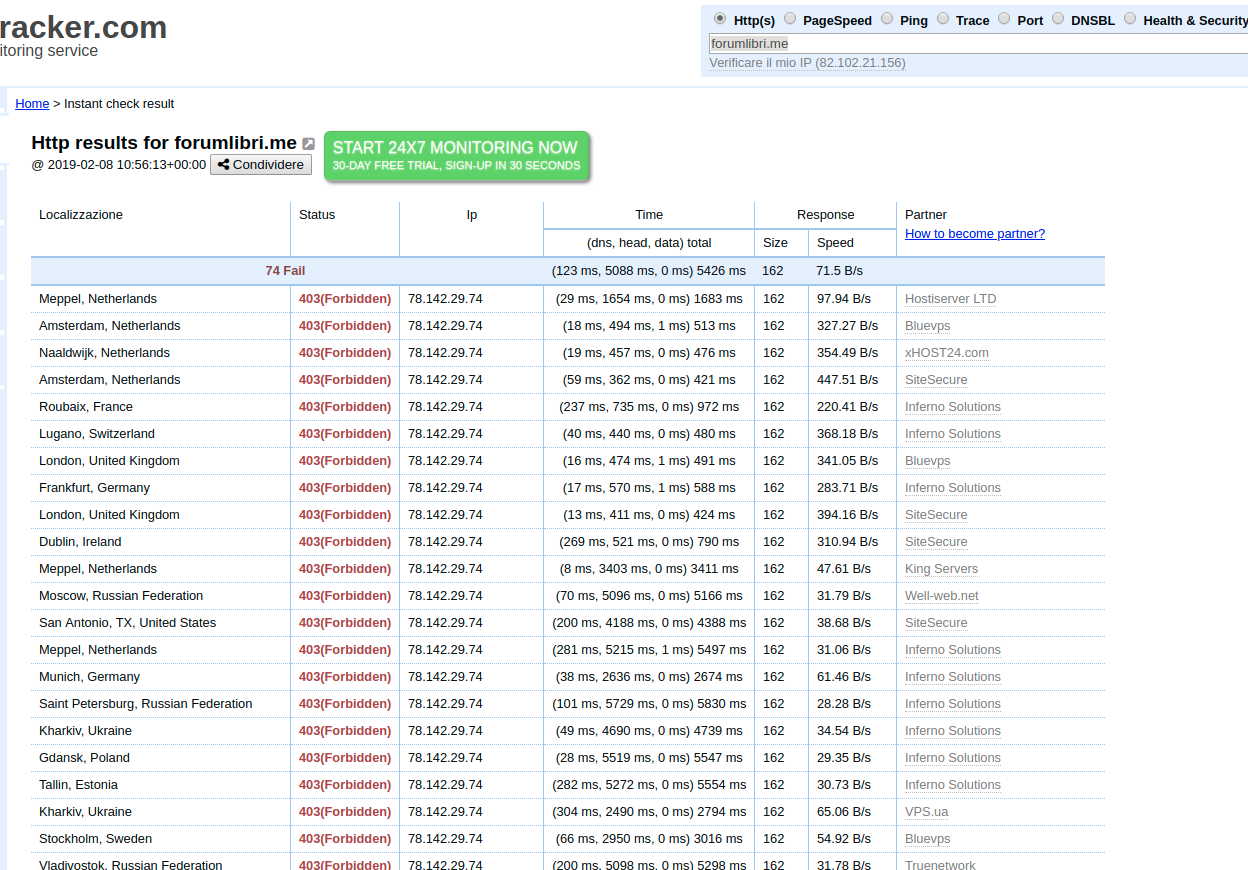This screenshot has height=870, width=1248.
Task: Click the 3411 ms time cell
Action: tap(649, 569)
